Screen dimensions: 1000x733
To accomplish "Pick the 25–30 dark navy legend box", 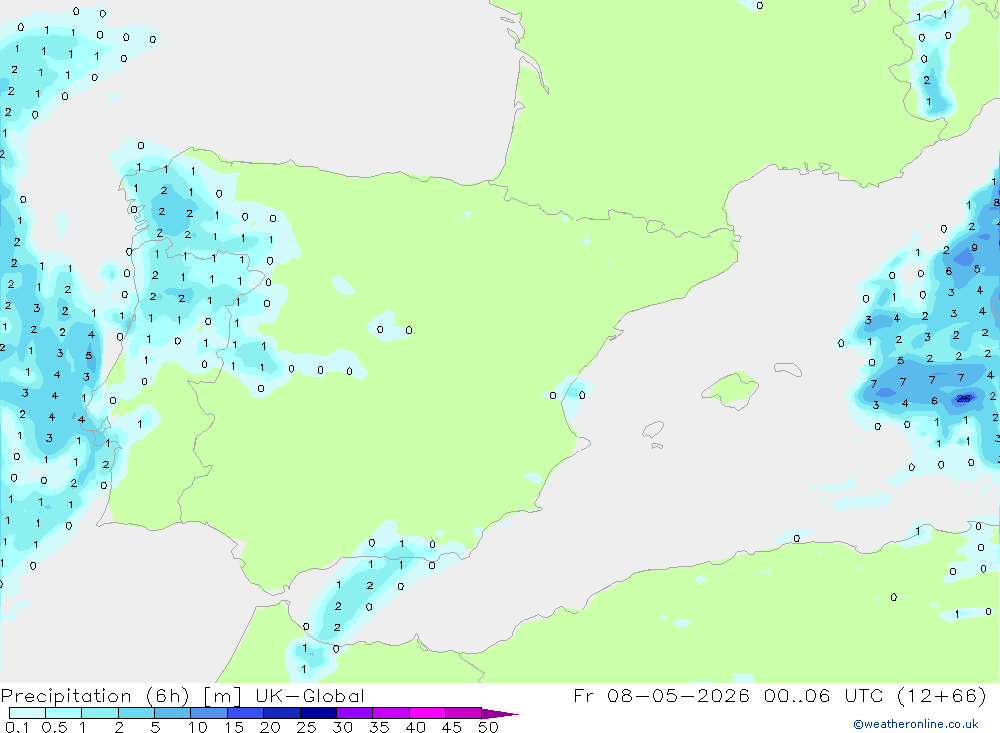I will pyautogui.click(x=318, y=713).
